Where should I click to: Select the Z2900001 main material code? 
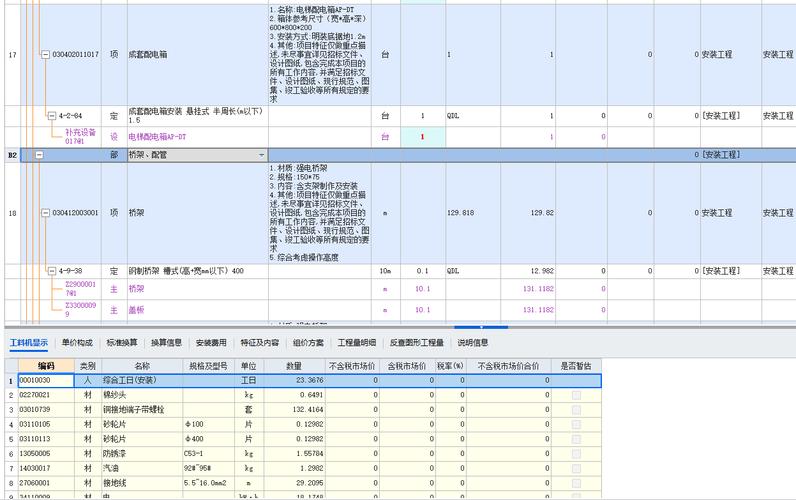pyautogui.click(x=80, y=289)
